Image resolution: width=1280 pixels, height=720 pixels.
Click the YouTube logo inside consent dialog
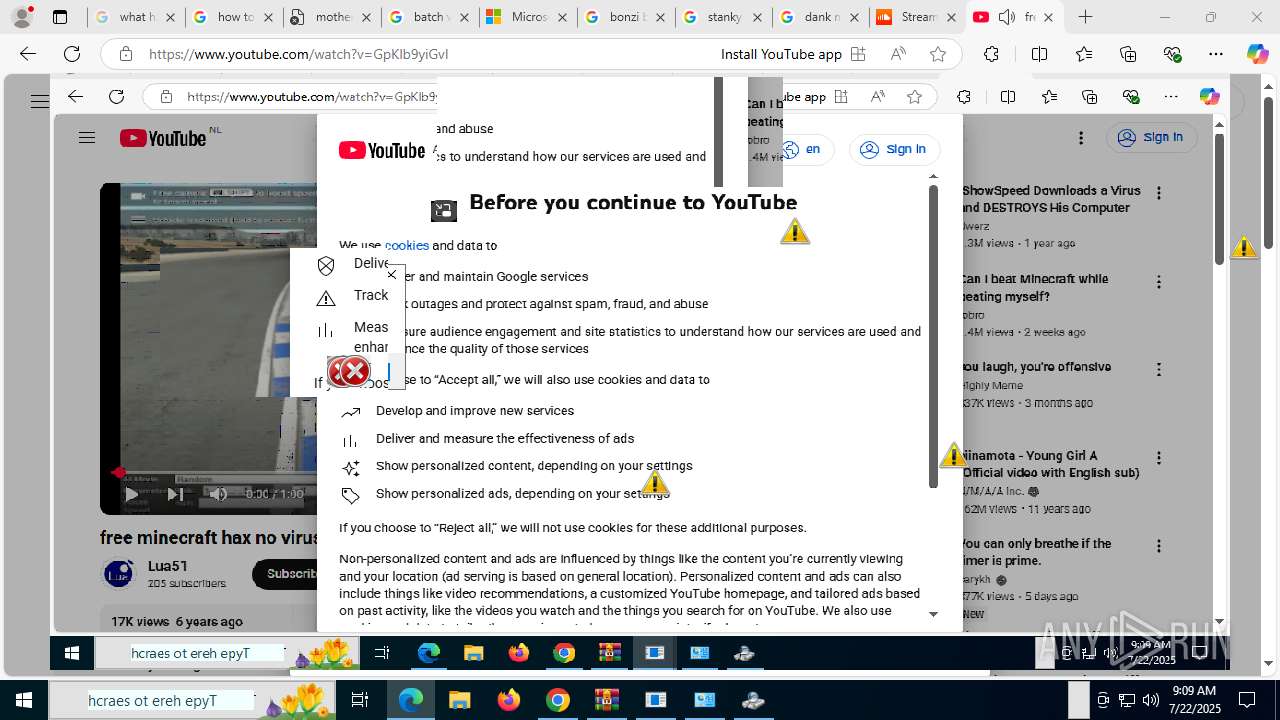382,150
